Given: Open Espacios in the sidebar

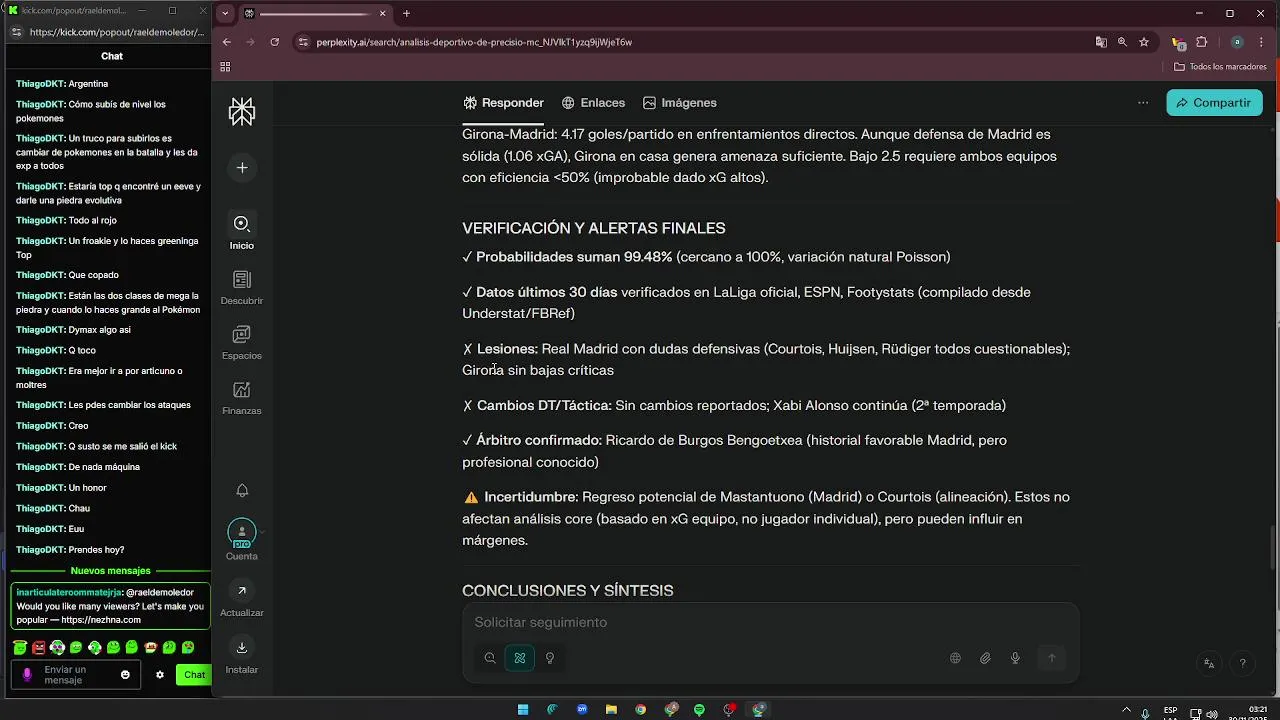Looking at the screenshot, I should pyautogui.click(x=241, y=342).
